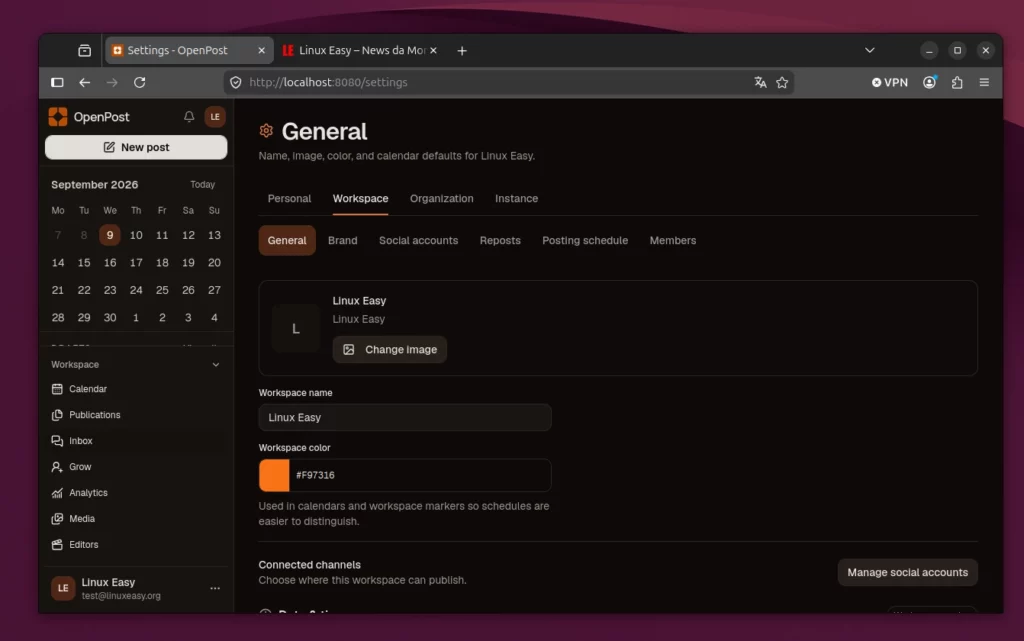1024x641 pixels.
Task: Click the workspace avatar L thumbnail
Action: (x=296, y=328)
